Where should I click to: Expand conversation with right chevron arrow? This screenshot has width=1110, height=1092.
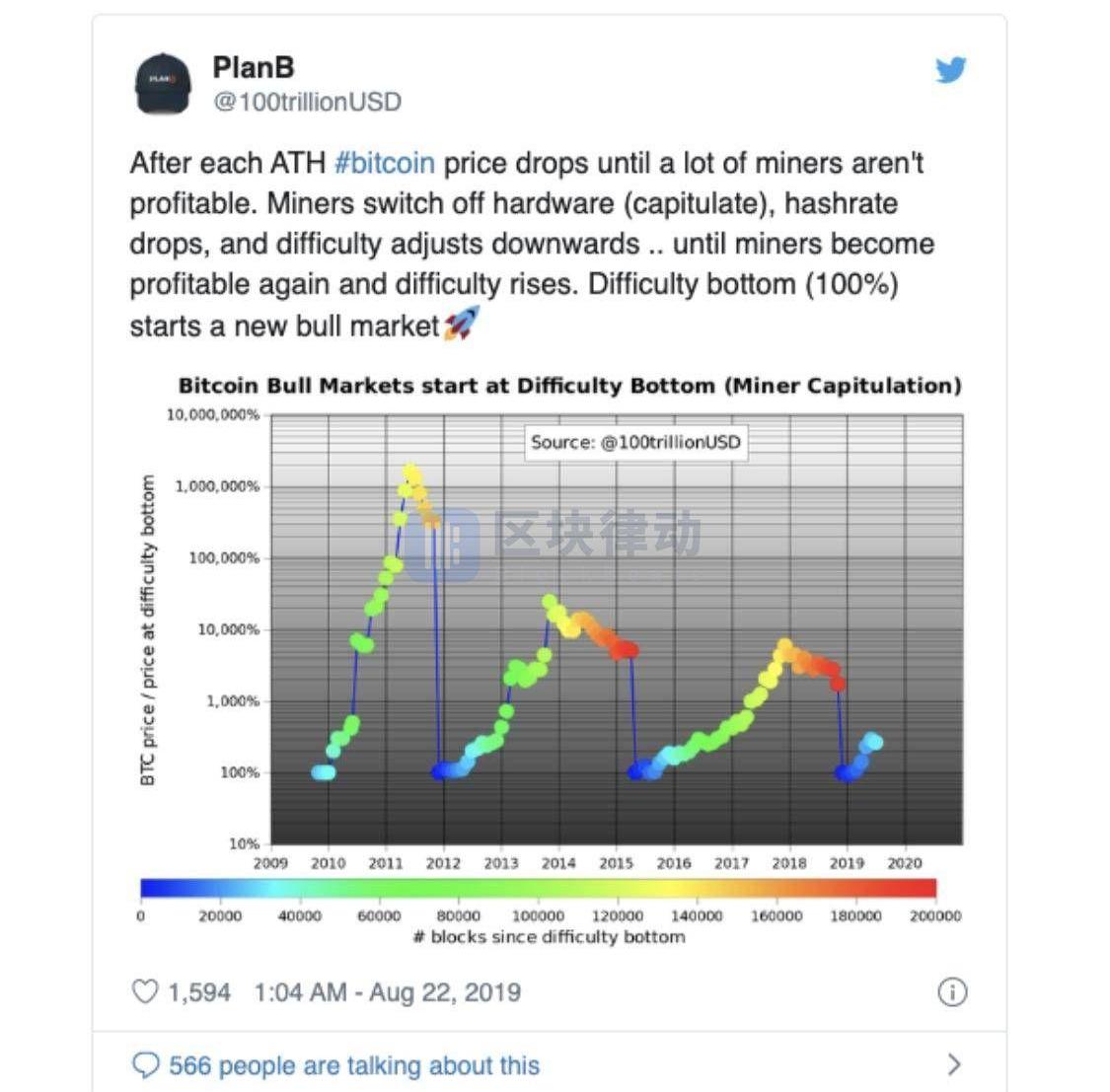[x=953, y=1064]
